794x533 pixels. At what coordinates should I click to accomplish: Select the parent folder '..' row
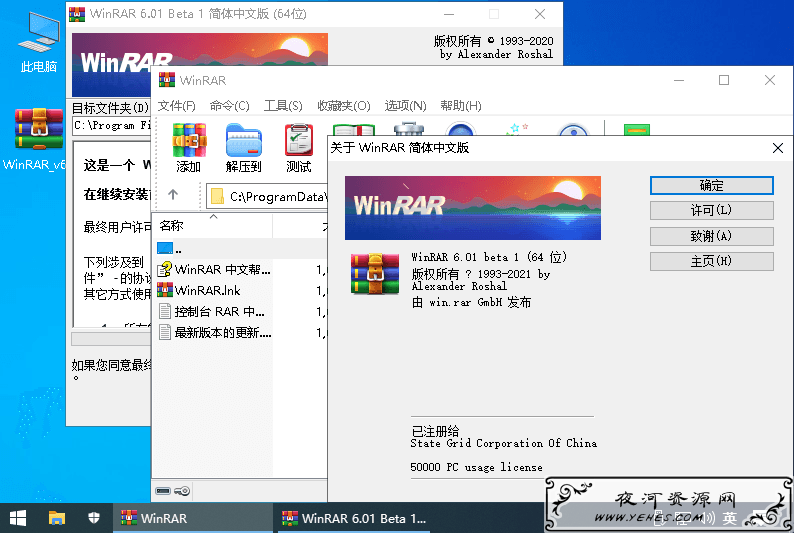(x=240, y=249)
